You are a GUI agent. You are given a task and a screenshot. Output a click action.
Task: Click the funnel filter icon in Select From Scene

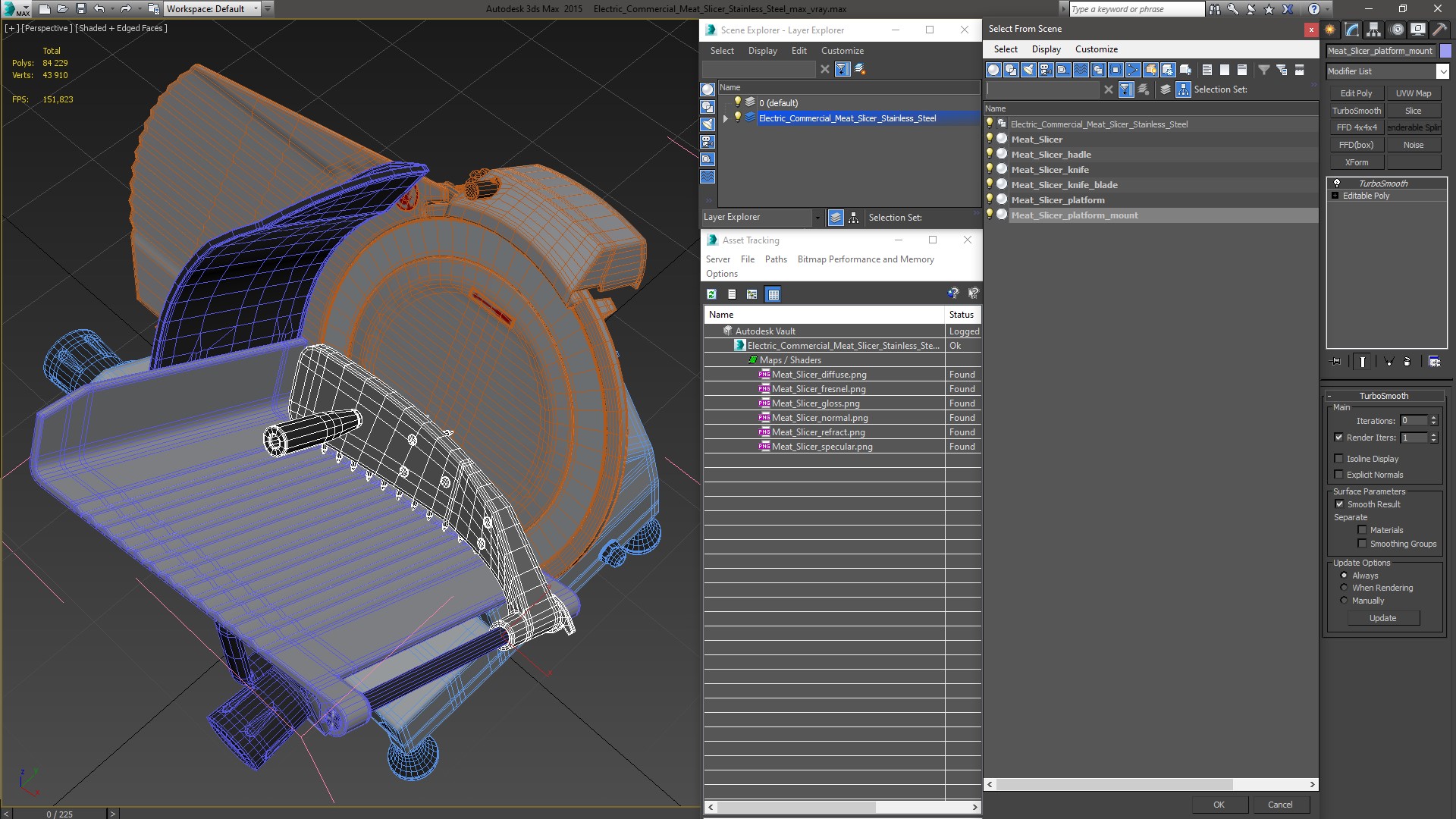pos(1264,70)
